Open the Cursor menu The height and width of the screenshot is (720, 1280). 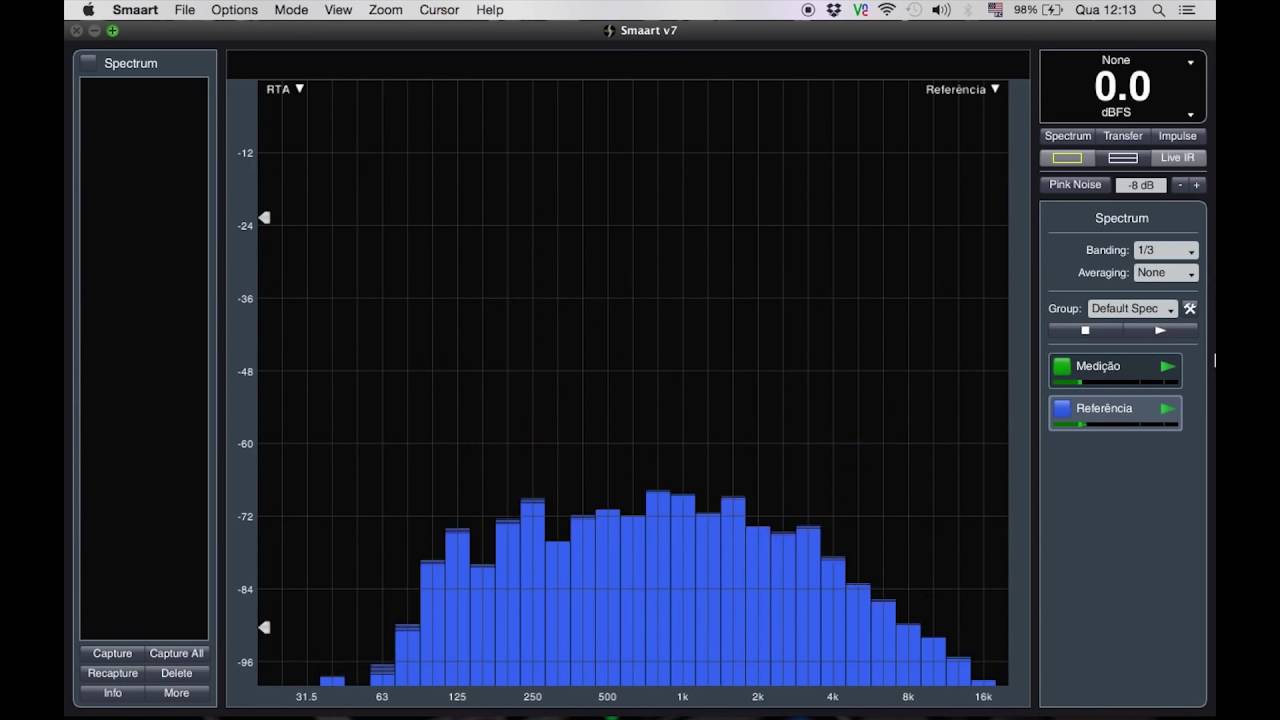[439, 10]
